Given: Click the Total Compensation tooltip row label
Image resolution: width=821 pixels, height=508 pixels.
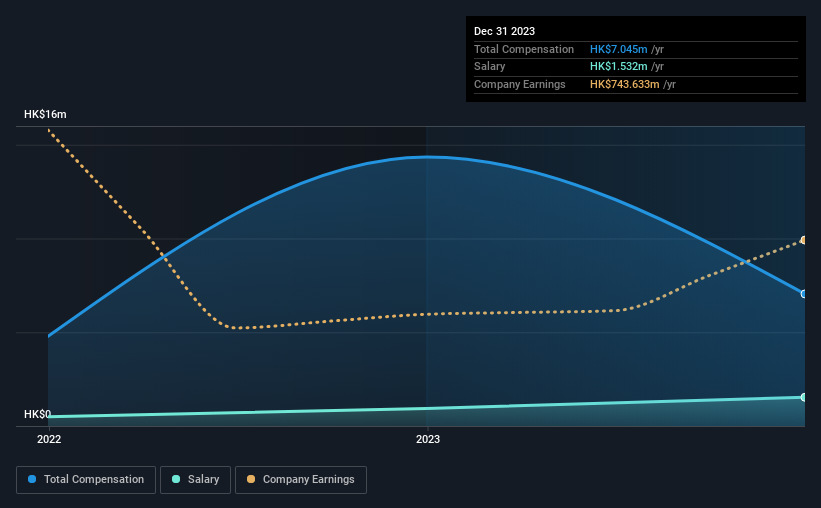Looking at the screenshot, I should tap(524, 49).
